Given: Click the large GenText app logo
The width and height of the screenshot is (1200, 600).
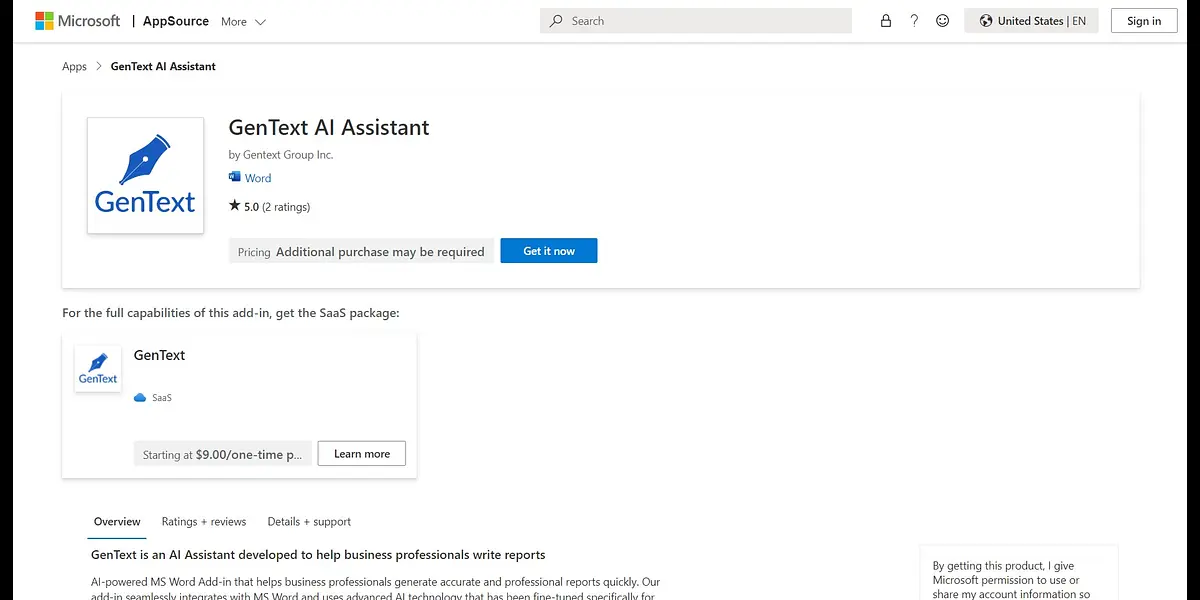Looking at the screenshot, I should click(x=145, y=176).
